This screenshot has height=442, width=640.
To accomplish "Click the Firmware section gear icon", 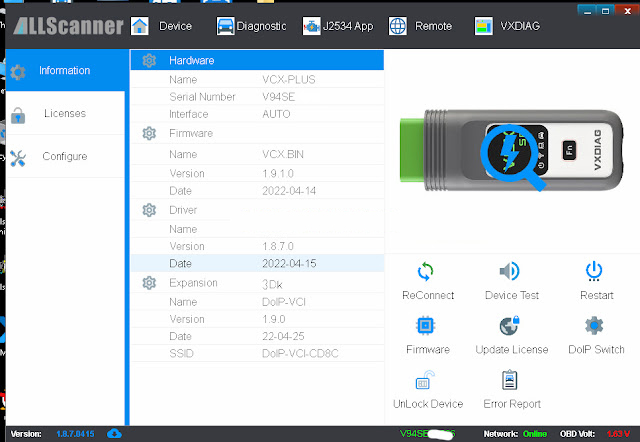I will 149,133.
